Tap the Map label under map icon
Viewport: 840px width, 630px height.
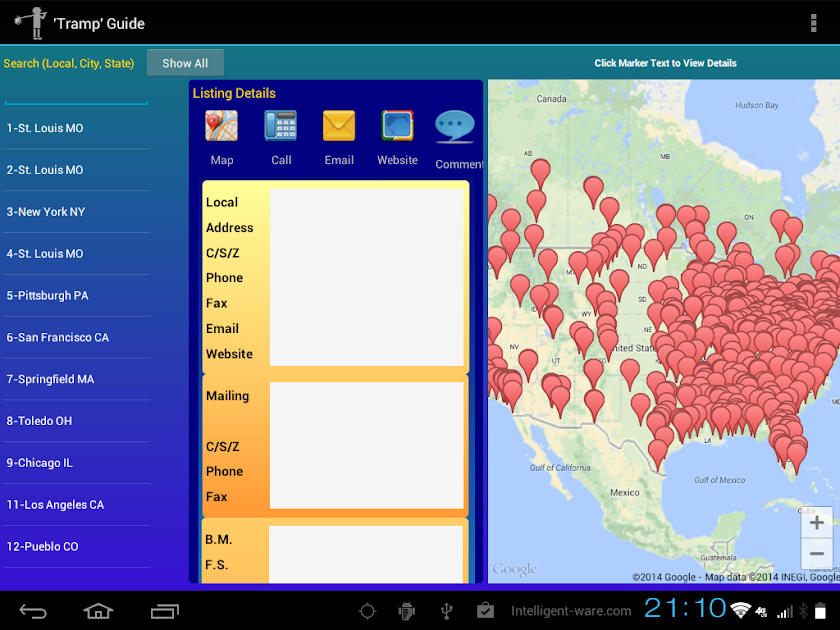tap(222, 160)
